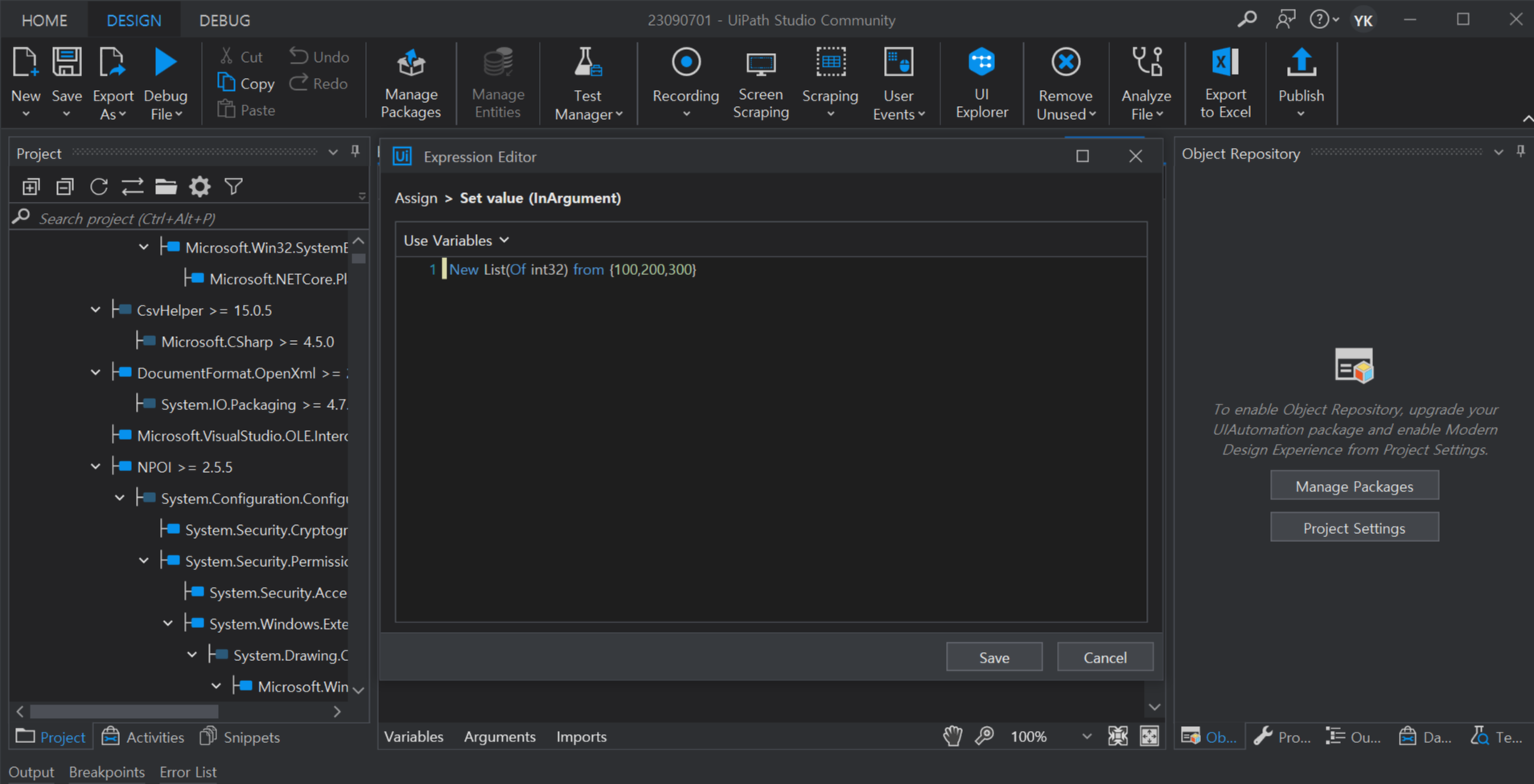Click the YK user account badge
The image size is (1534, 784).
[x=1363, y=20]
